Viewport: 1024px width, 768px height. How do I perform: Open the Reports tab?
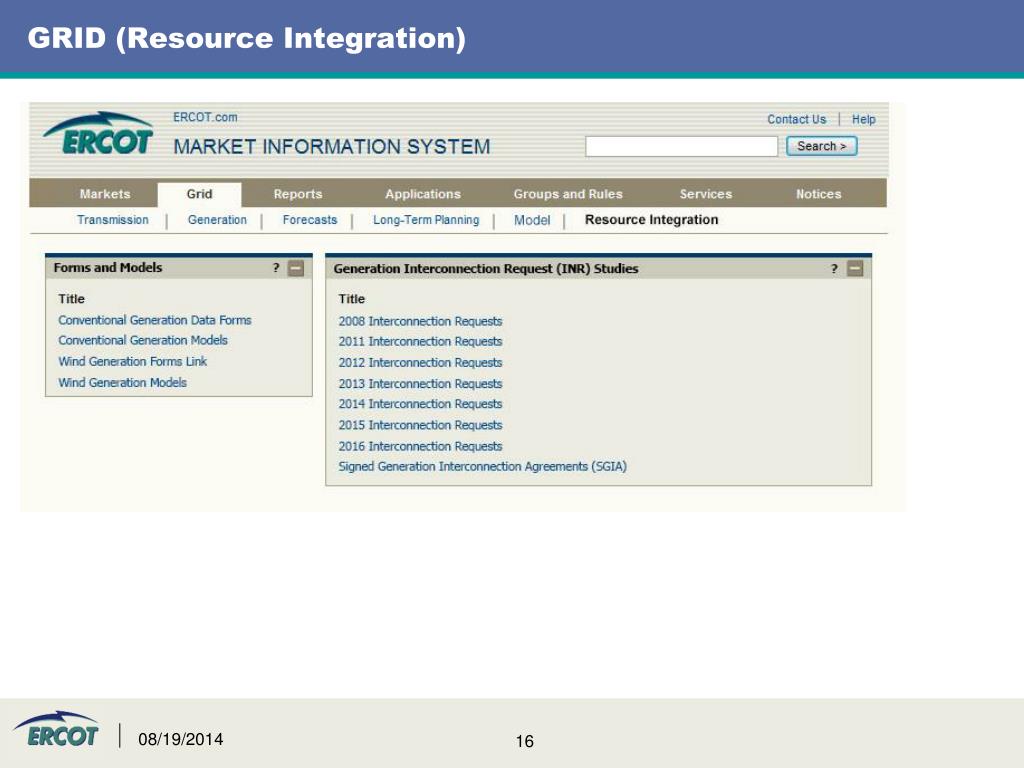tap(298, 194)
